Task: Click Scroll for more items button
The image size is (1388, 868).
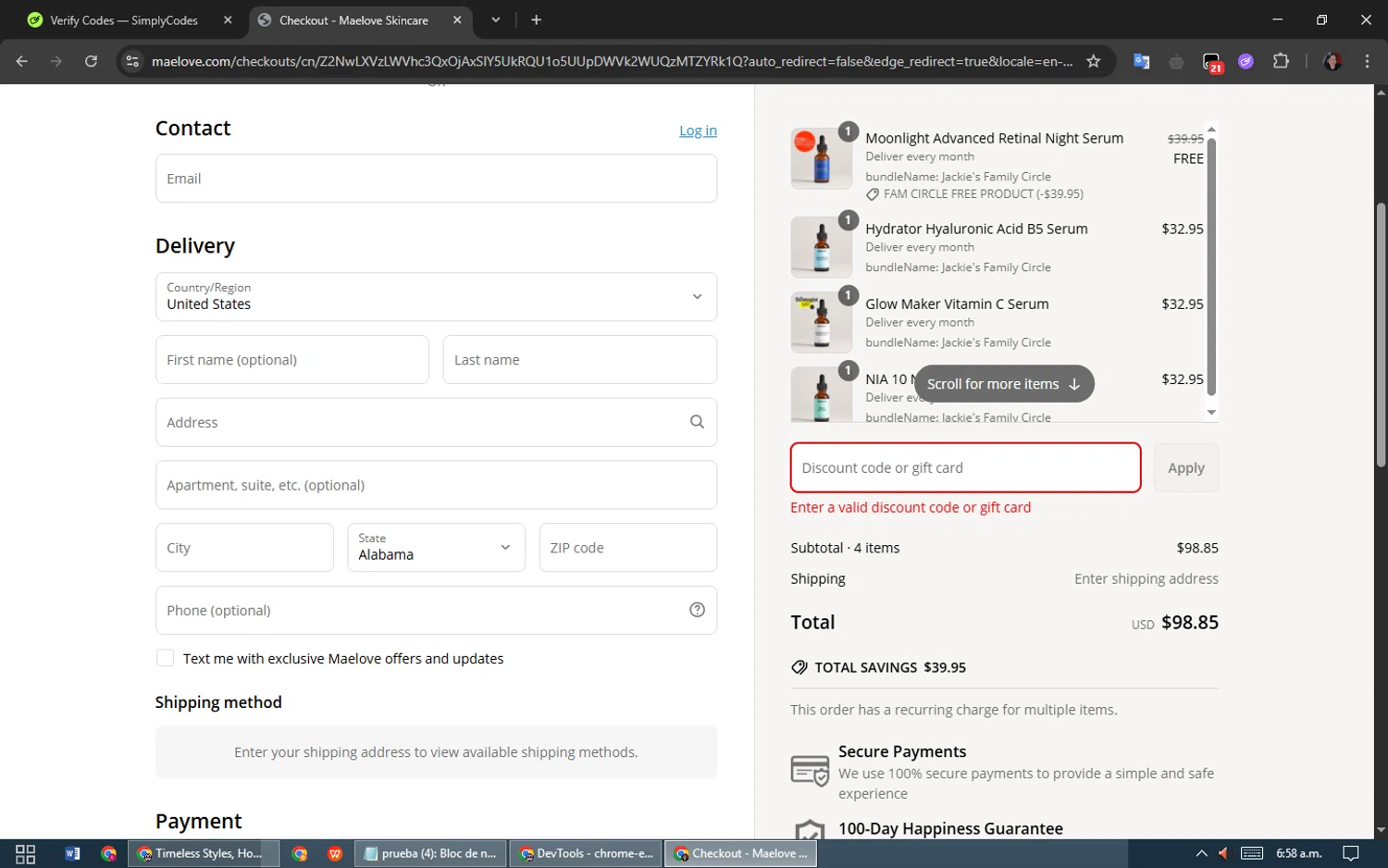Action: (x=1004, y=383)
